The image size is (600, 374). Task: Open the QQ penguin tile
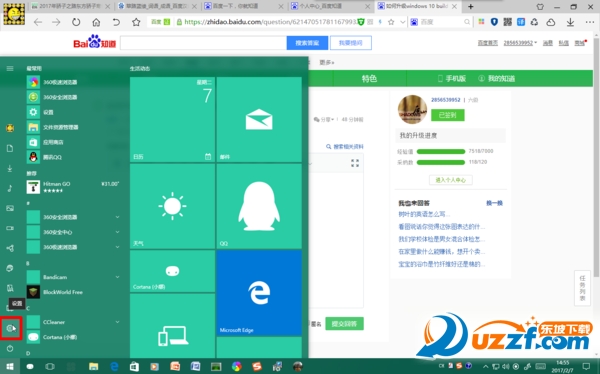click(x=259, y=206)
